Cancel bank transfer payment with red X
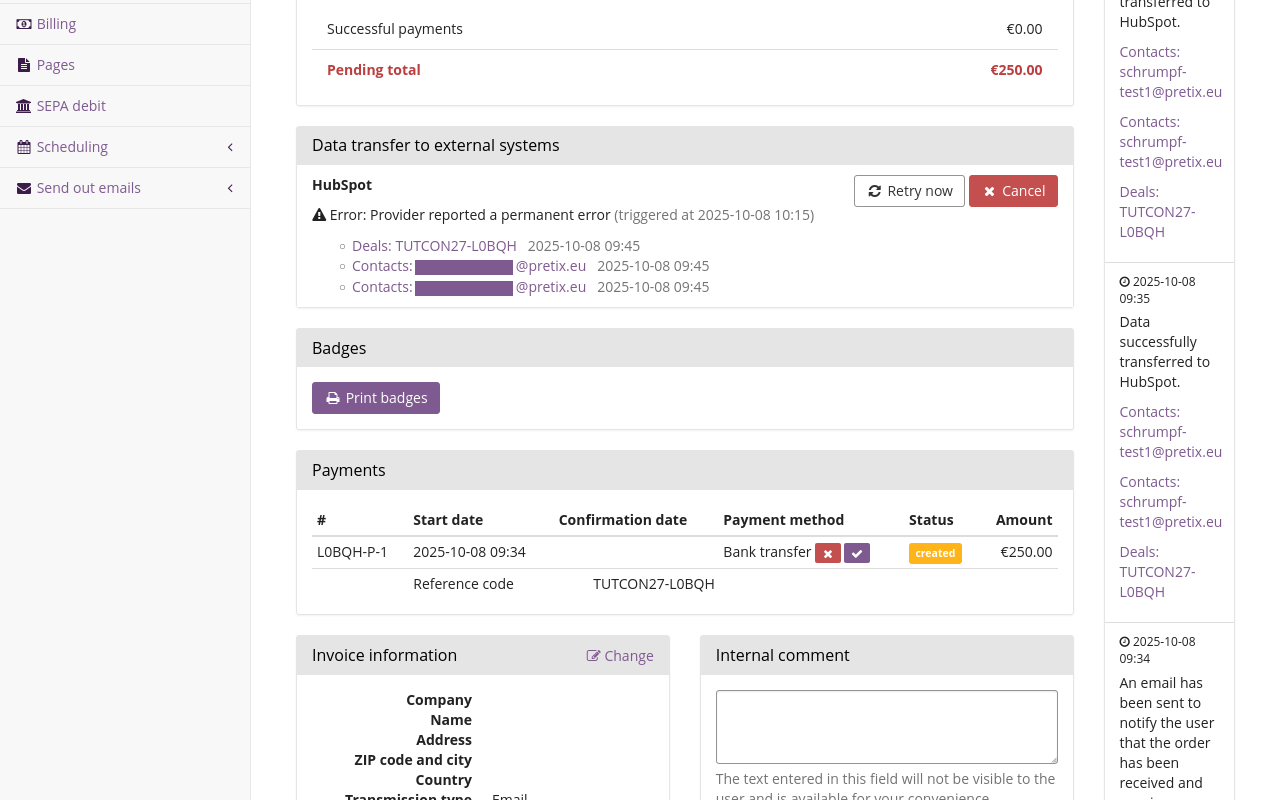The image size is (1280, 800). (x=827, y=553)
